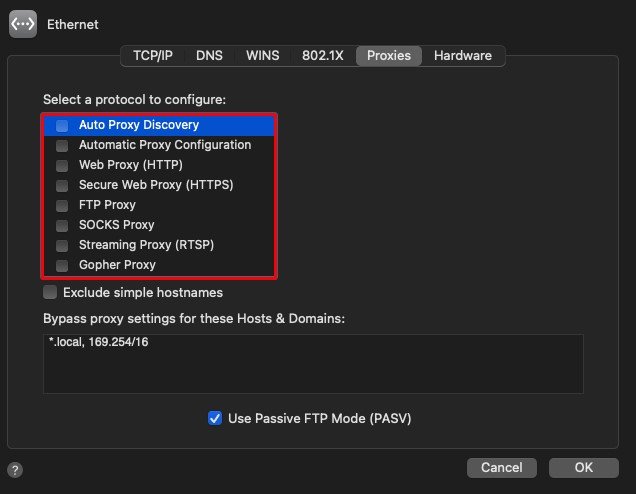Click the help question mark button
The height and width of the screenshot is (494, 636).
[x=15, y=468]
